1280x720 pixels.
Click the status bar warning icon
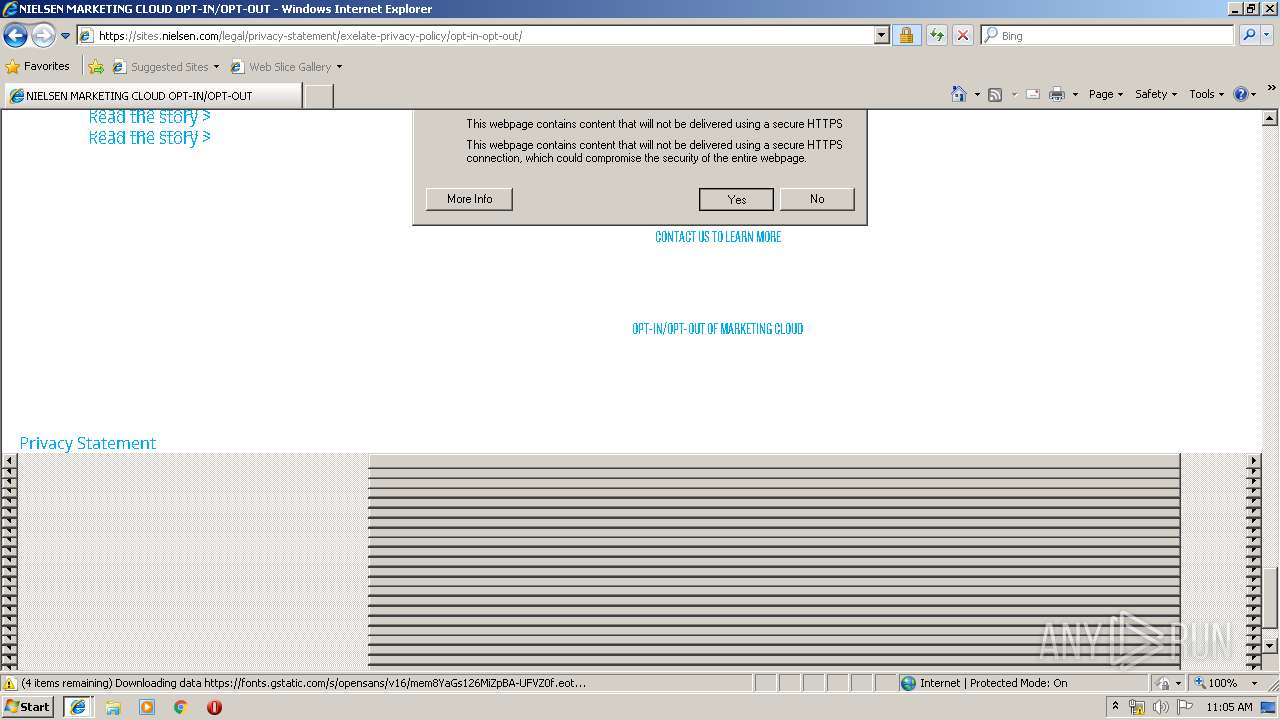10,684
